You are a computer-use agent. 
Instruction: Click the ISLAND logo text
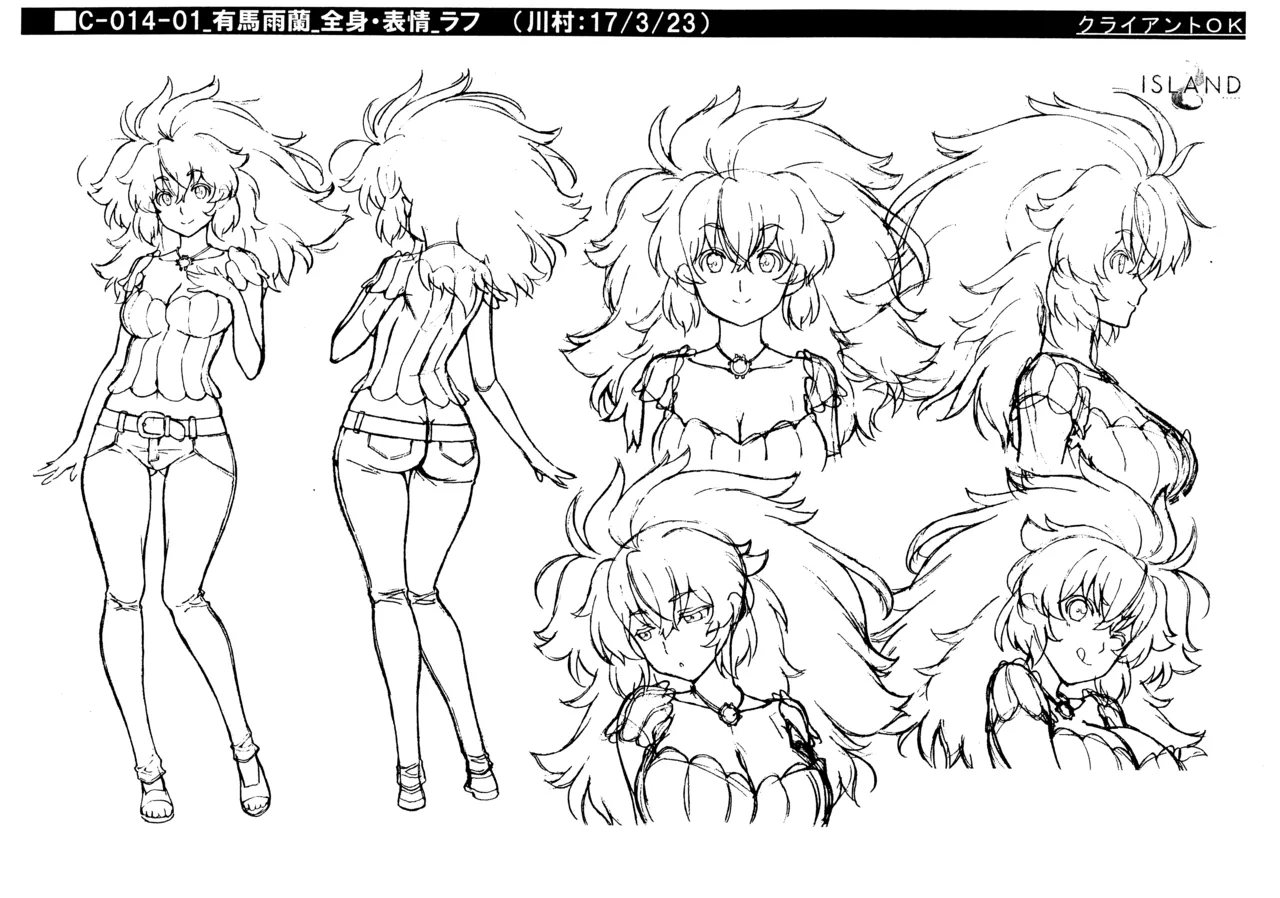click(1190, 85)
